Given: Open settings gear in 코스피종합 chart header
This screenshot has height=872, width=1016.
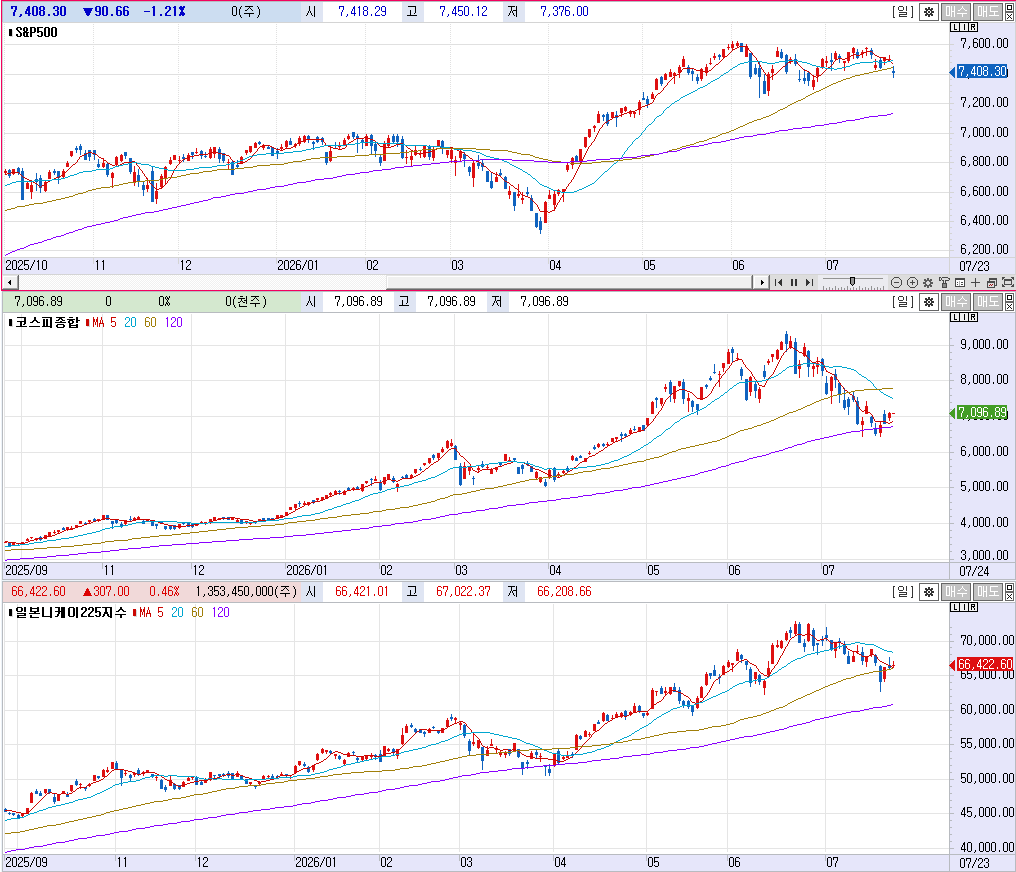Looking at the screenshot, I should point(929,302).
